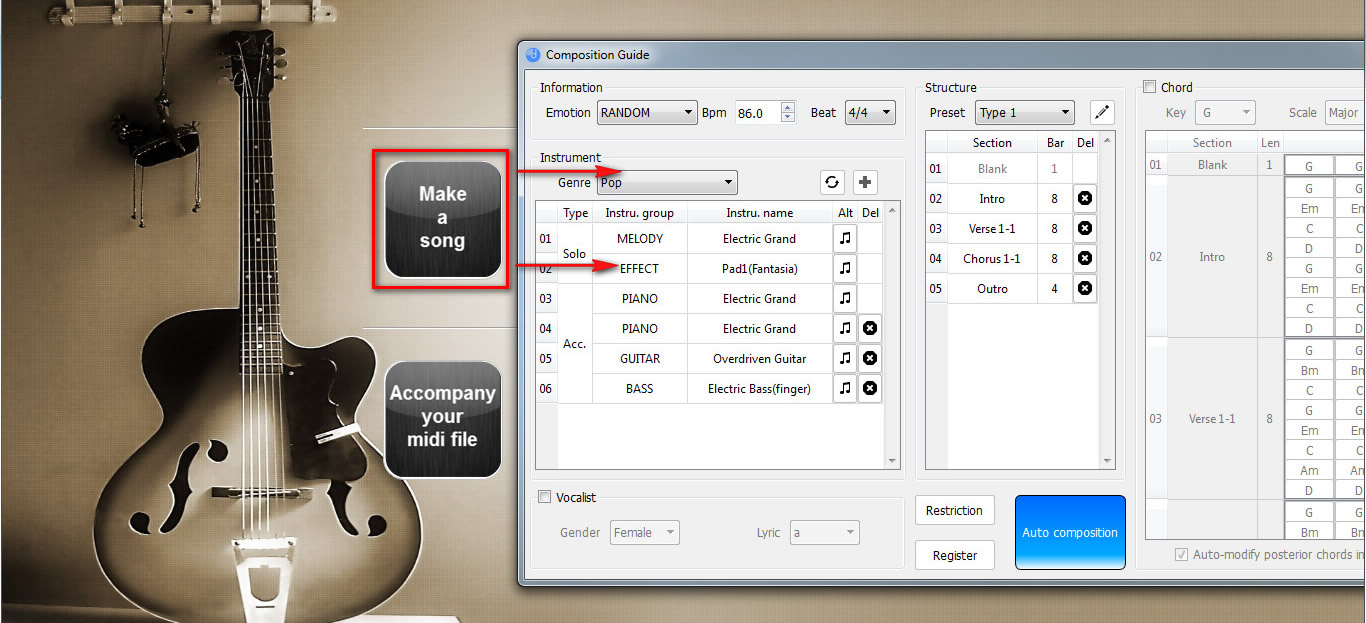1366x623 pixels.
Task: Click the Restriction button
Action: coord(954,510)
